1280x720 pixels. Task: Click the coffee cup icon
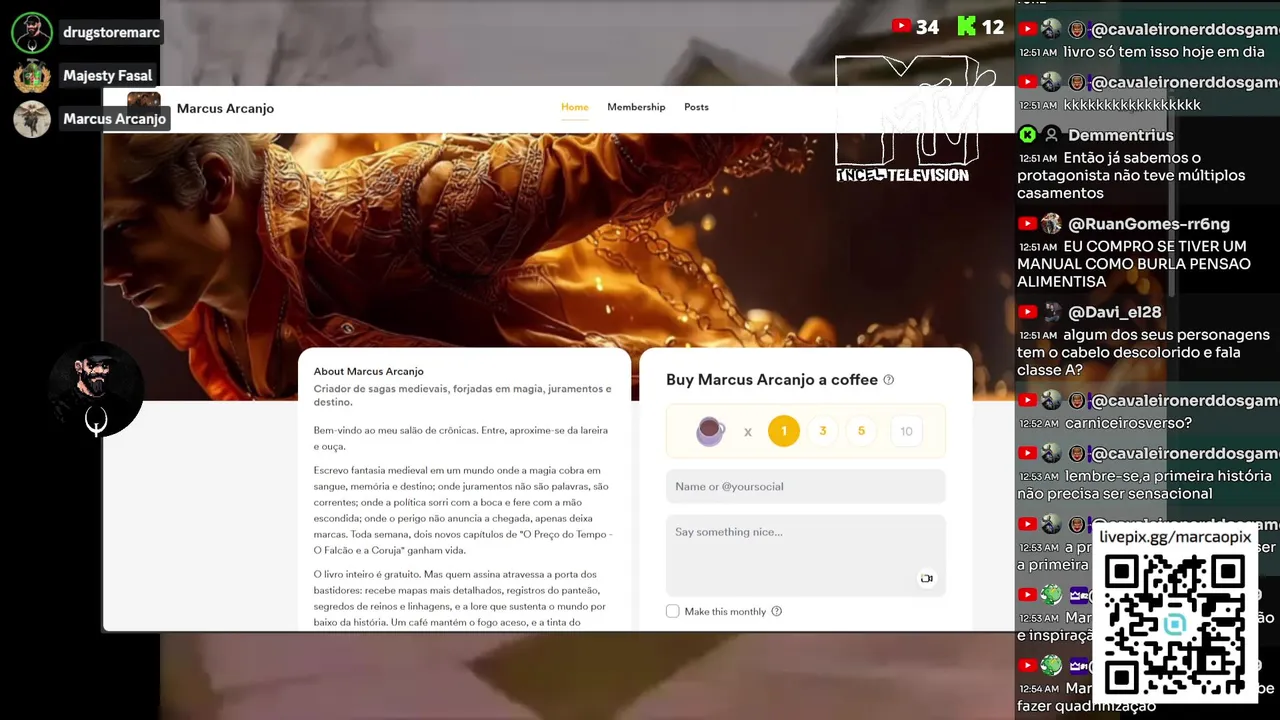tap(710, 431)
